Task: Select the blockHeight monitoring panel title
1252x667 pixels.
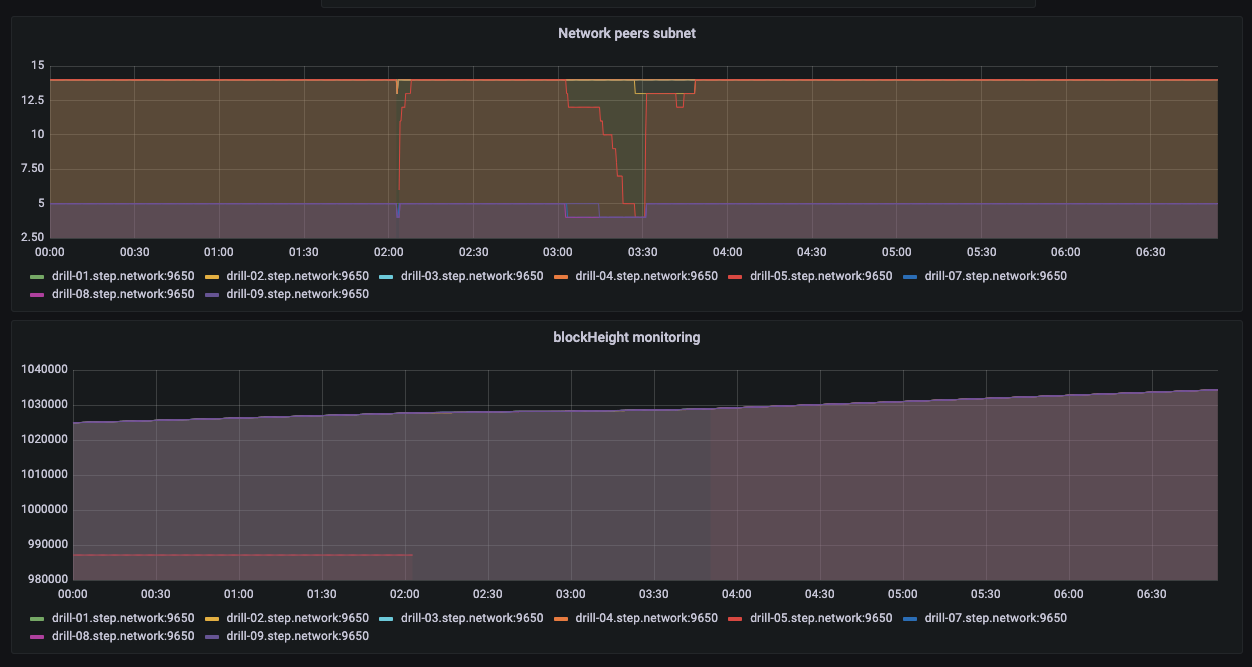Action: coord(627,337)
